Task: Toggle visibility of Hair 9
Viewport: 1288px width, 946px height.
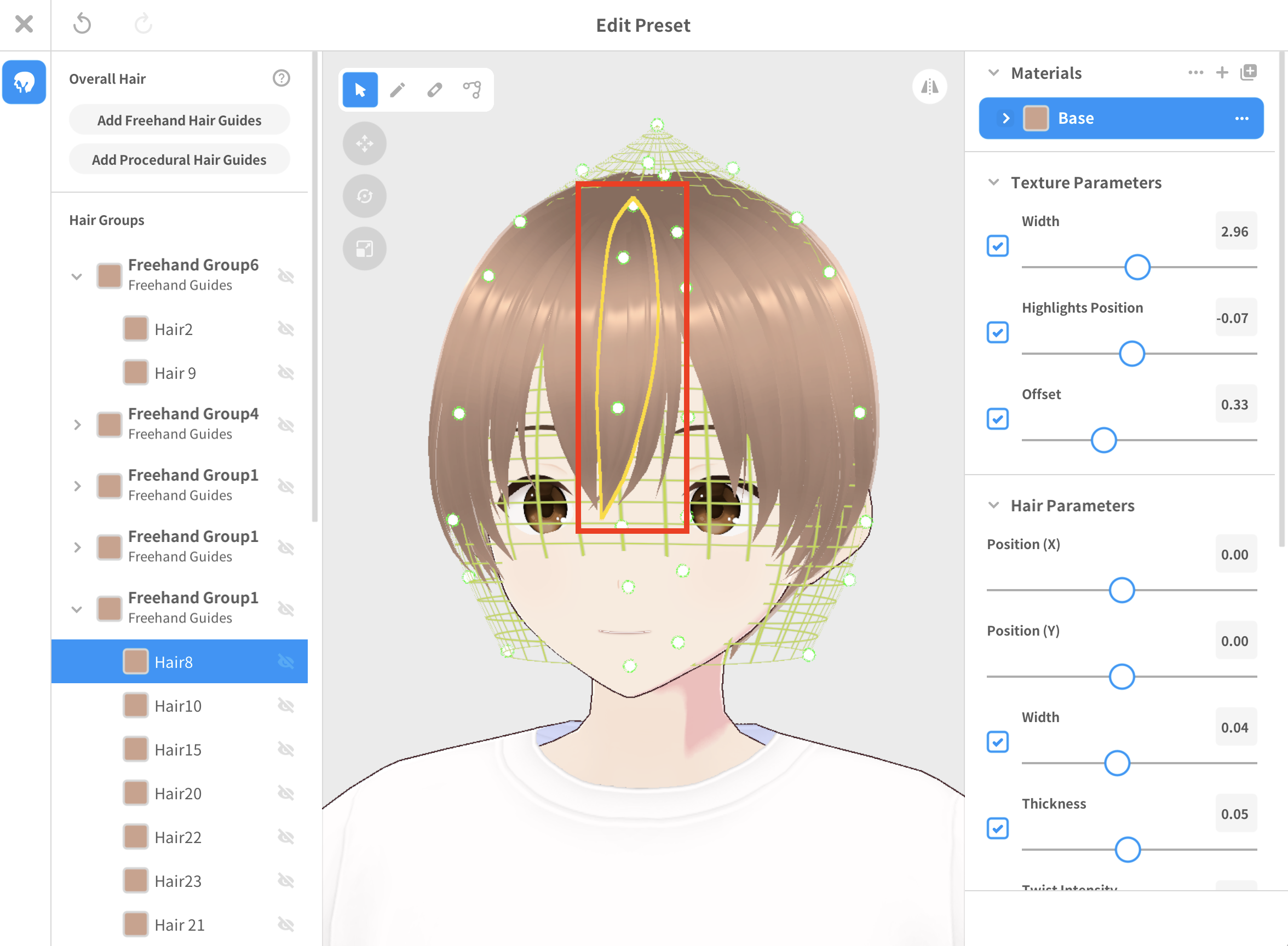Action: 286,373
